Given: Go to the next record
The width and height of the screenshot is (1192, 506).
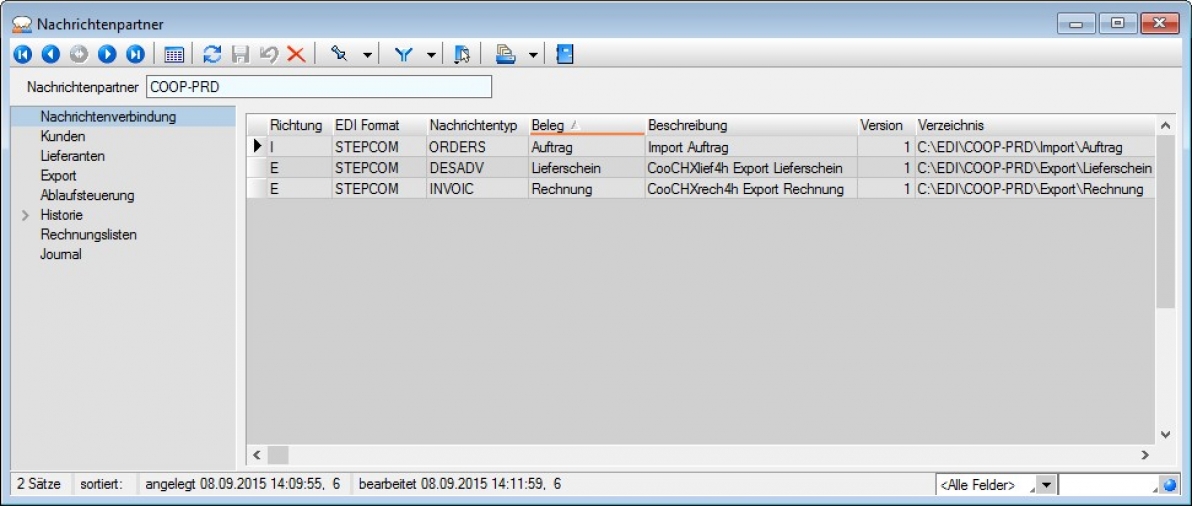Looking at the screenshot, I should (107, 55).
